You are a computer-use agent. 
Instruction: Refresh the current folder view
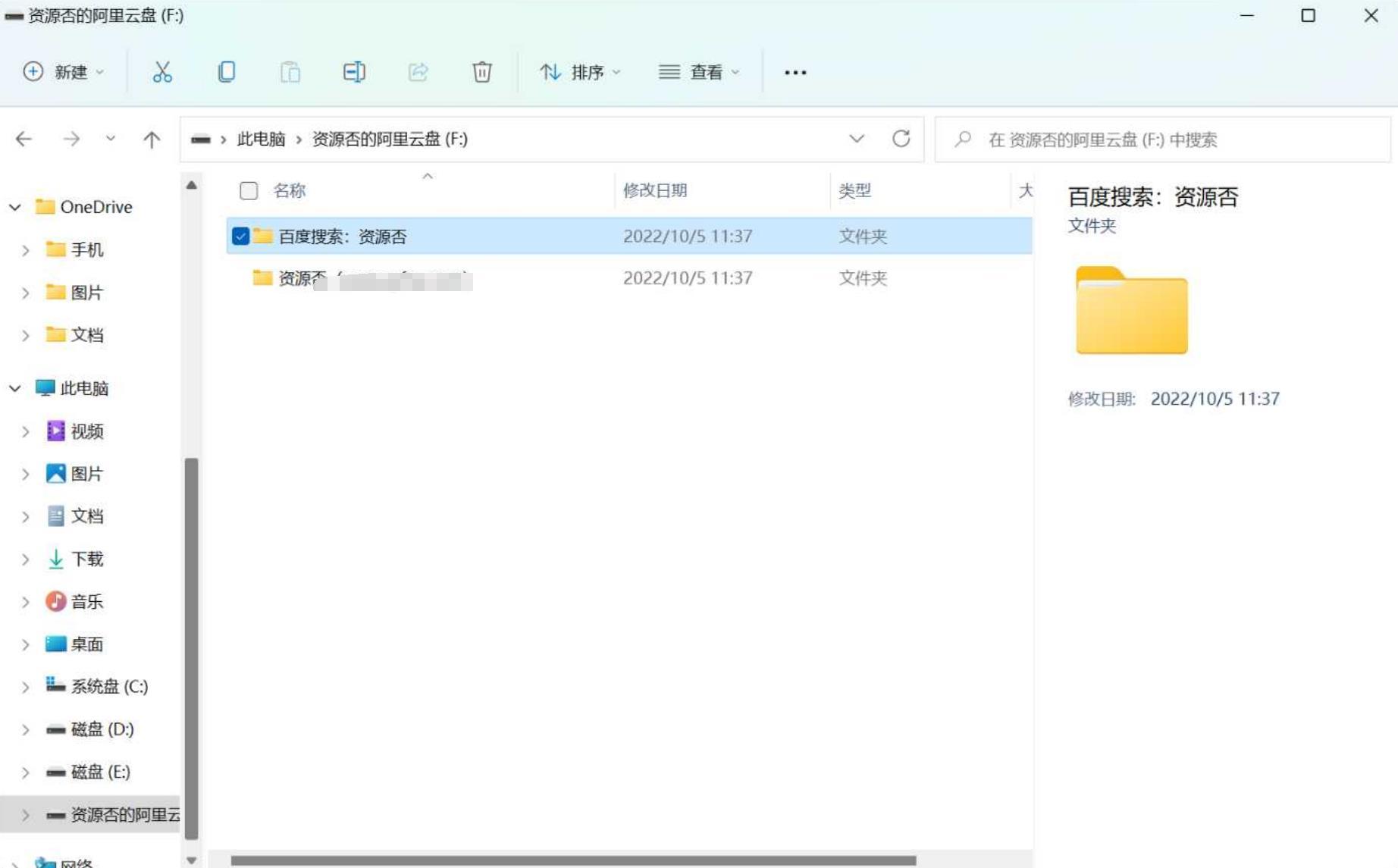901,139
